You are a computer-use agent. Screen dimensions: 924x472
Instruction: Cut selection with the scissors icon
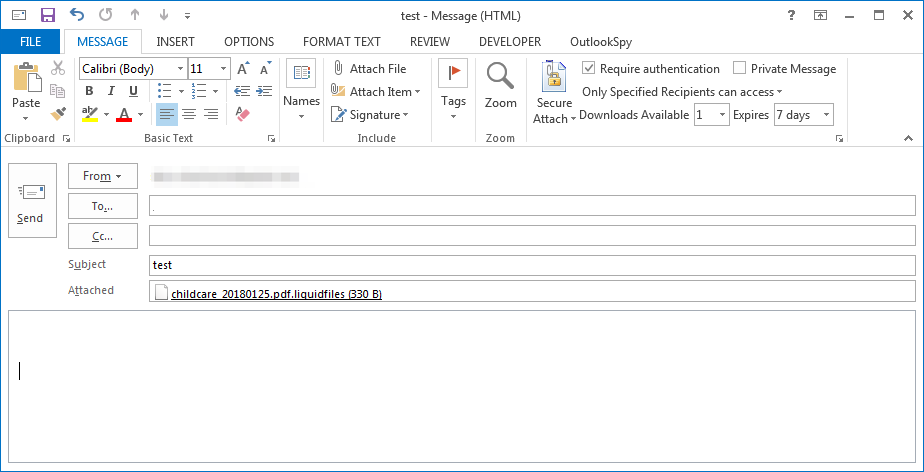(x=58, y=68)
